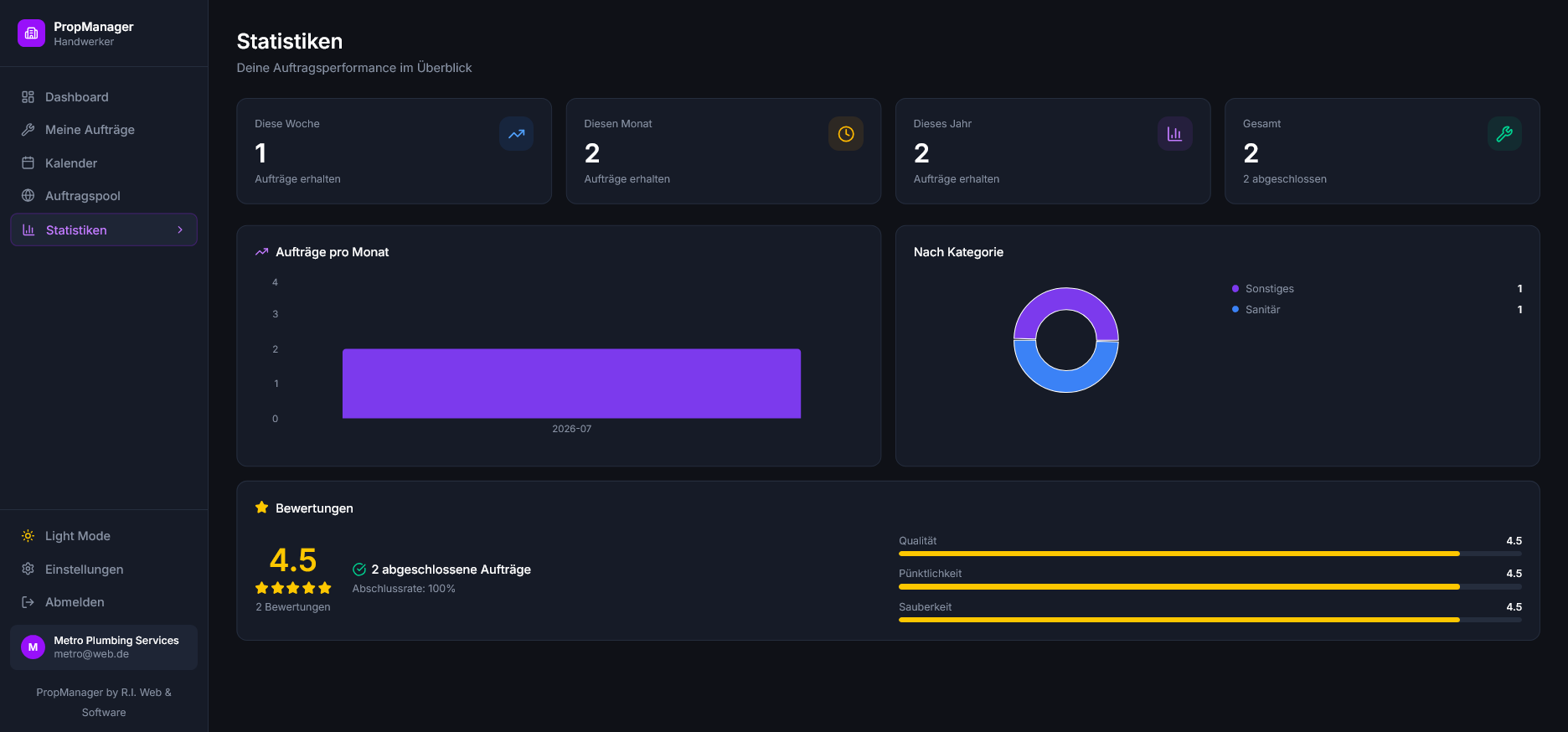The height and width of the screenshot is (732, 1568).
Task: Click the green wrench icon in Gesamt card
Action: tap(1504, 134)
